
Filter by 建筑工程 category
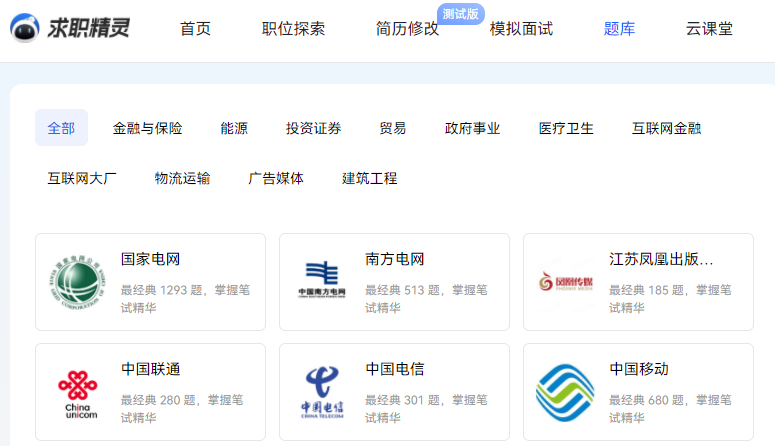(x=369, y=178)
